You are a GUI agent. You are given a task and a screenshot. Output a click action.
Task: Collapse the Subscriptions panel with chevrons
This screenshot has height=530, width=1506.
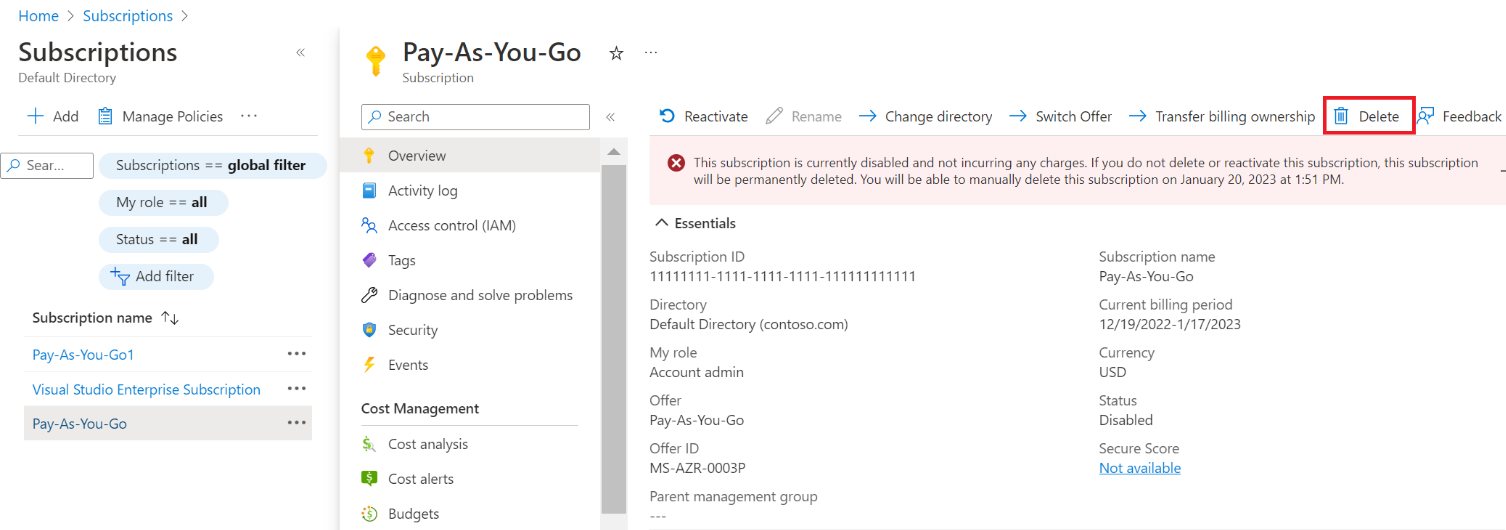click(x=300, y=53)
